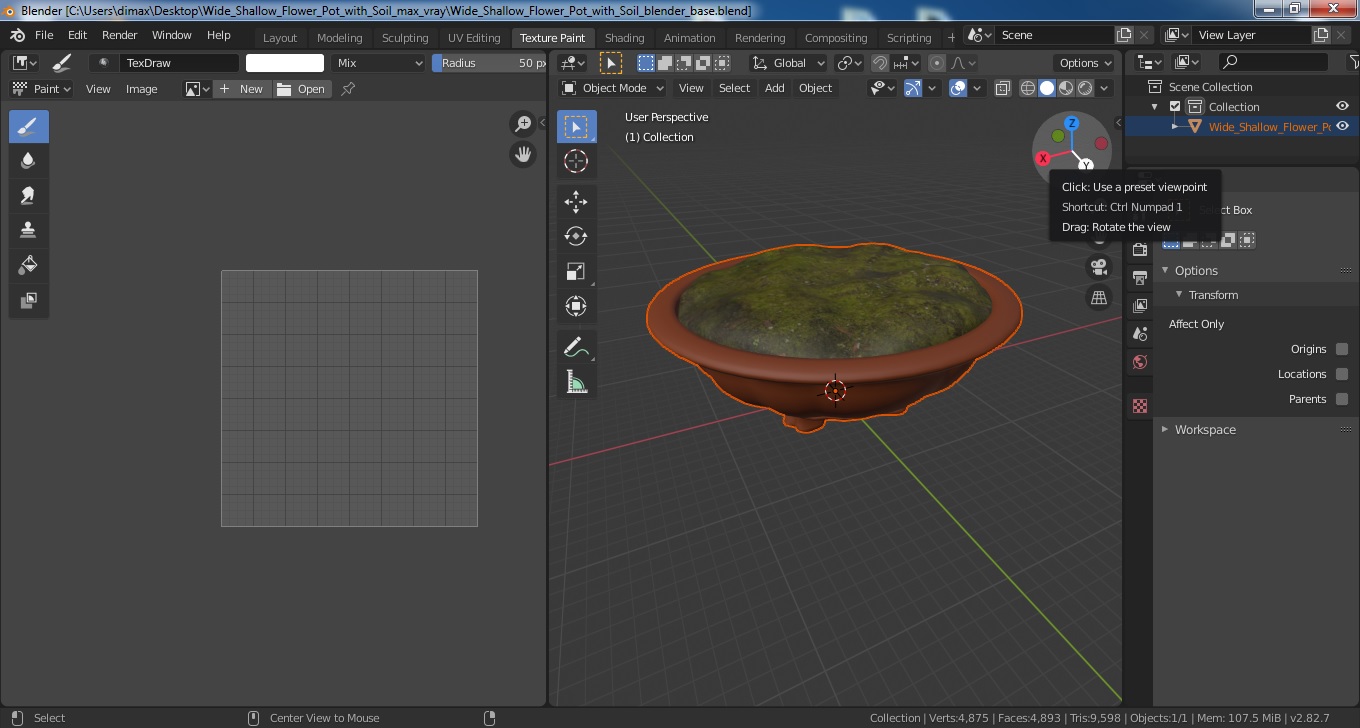Enable Affect Only Locations checkbox
The image size is (1360, 728).
click(x=1342, y=374)
